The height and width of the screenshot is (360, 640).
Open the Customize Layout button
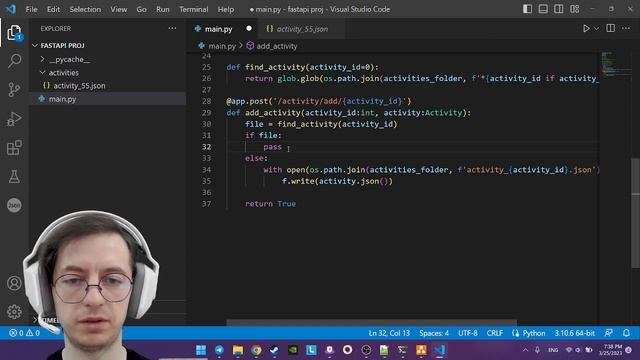coord(574,9)
